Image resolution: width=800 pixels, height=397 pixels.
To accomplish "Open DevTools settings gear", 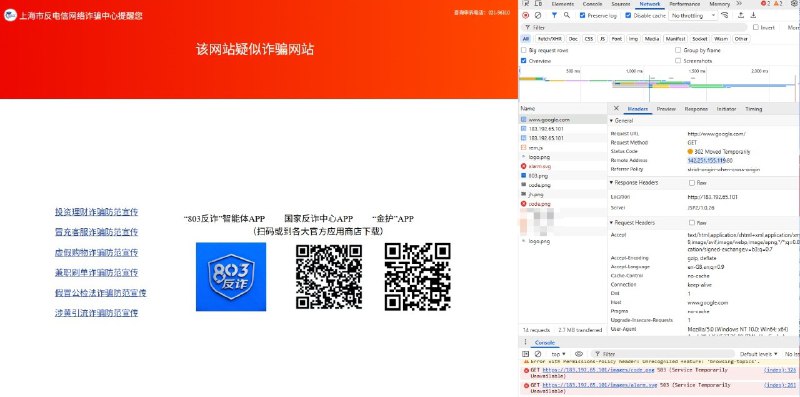I will point(794,4).
